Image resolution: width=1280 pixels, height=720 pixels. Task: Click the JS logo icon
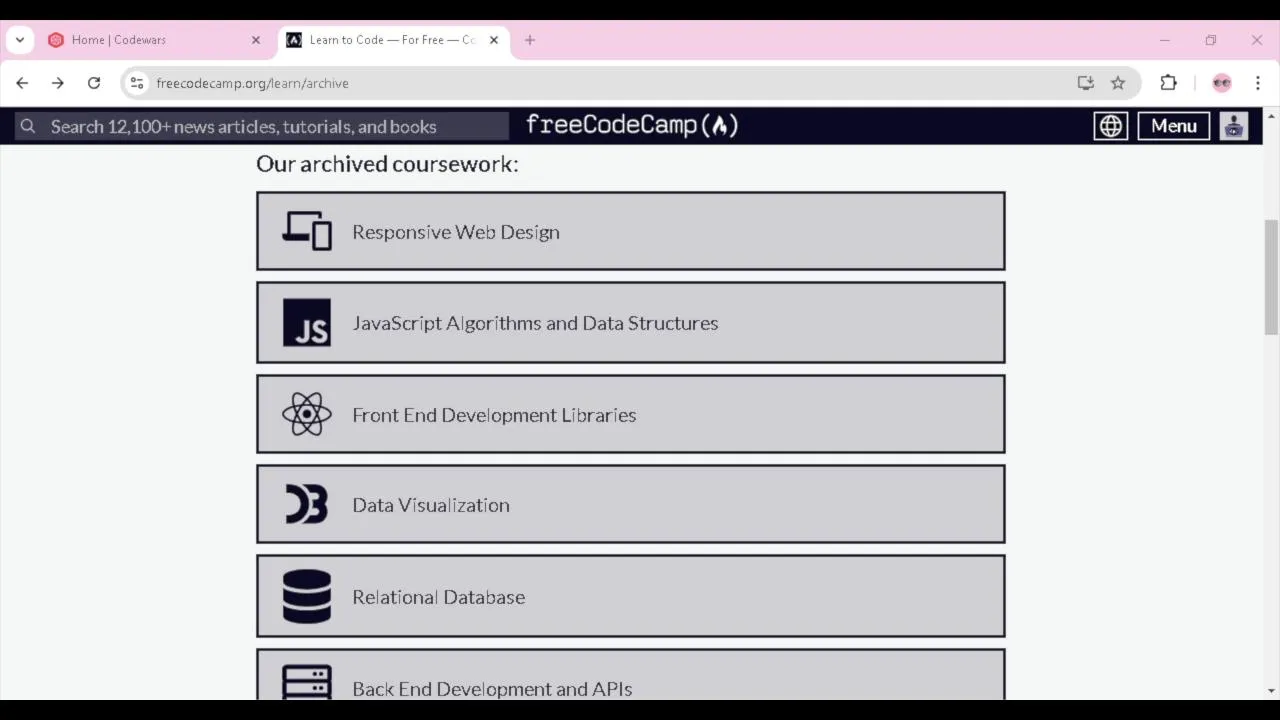tap(306, 322)
